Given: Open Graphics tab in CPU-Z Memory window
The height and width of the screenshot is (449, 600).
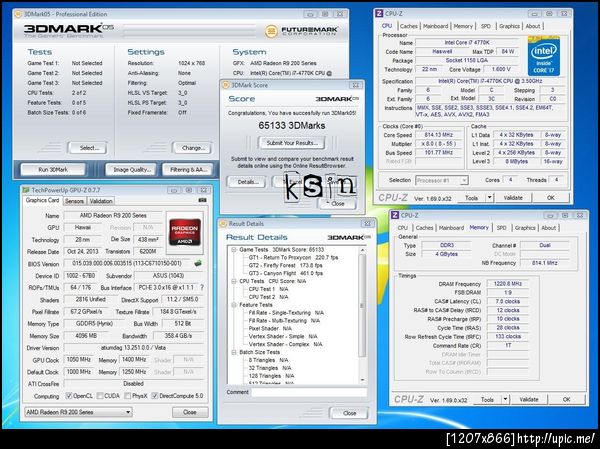Looking at the screenshot, I should coord(525,227).
